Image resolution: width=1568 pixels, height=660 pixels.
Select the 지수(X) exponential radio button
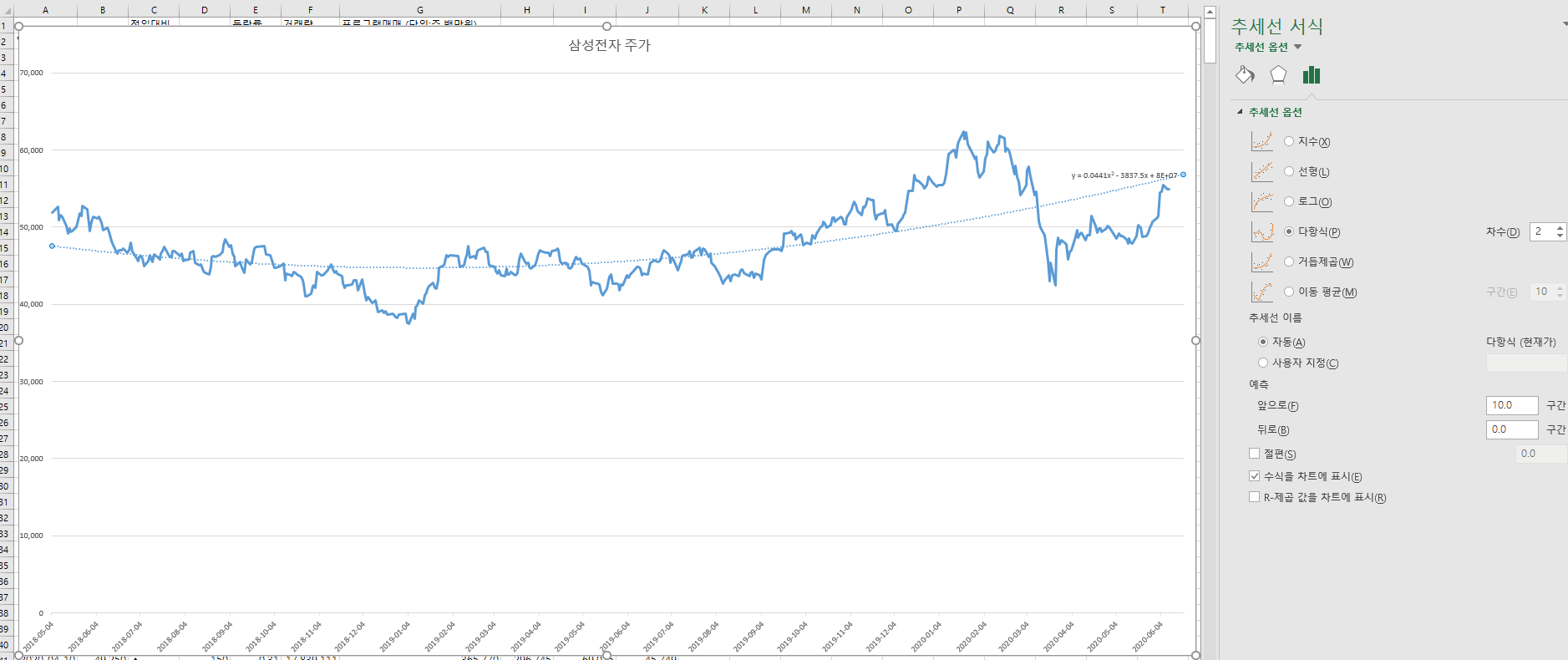(x=1289, y=141)
